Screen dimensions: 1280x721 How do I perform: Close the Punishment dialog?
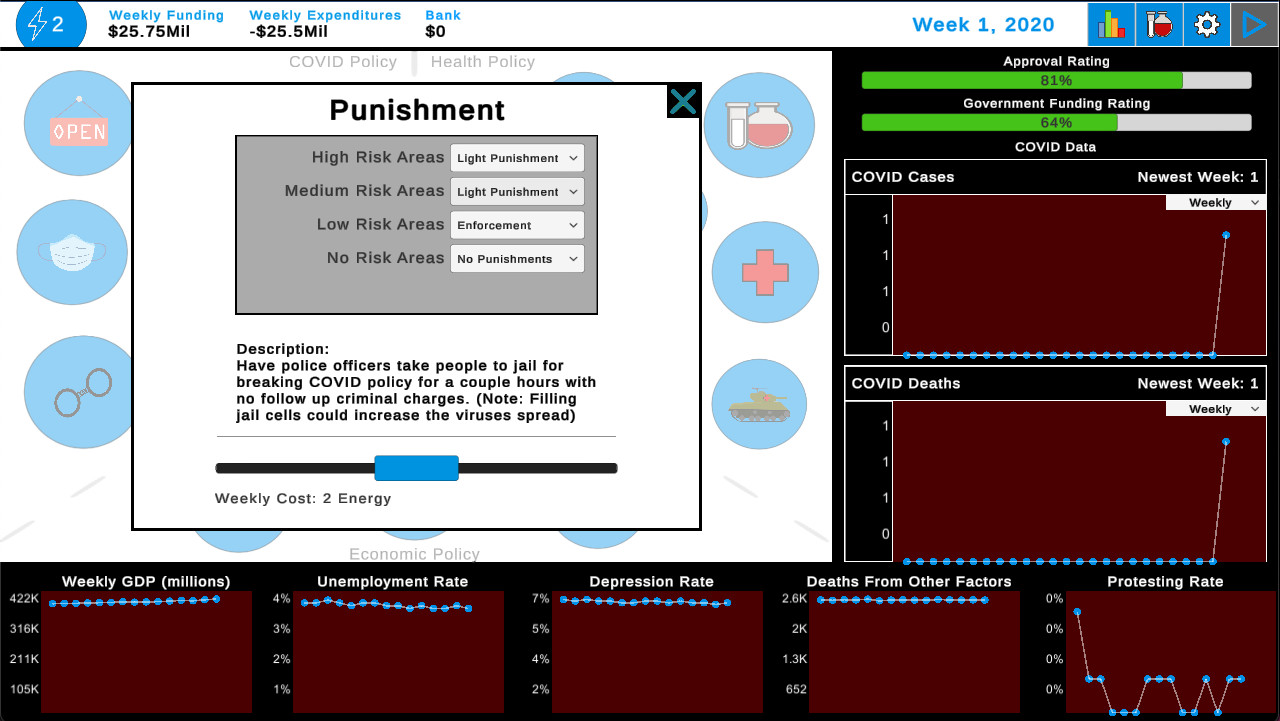pos(683,101)
